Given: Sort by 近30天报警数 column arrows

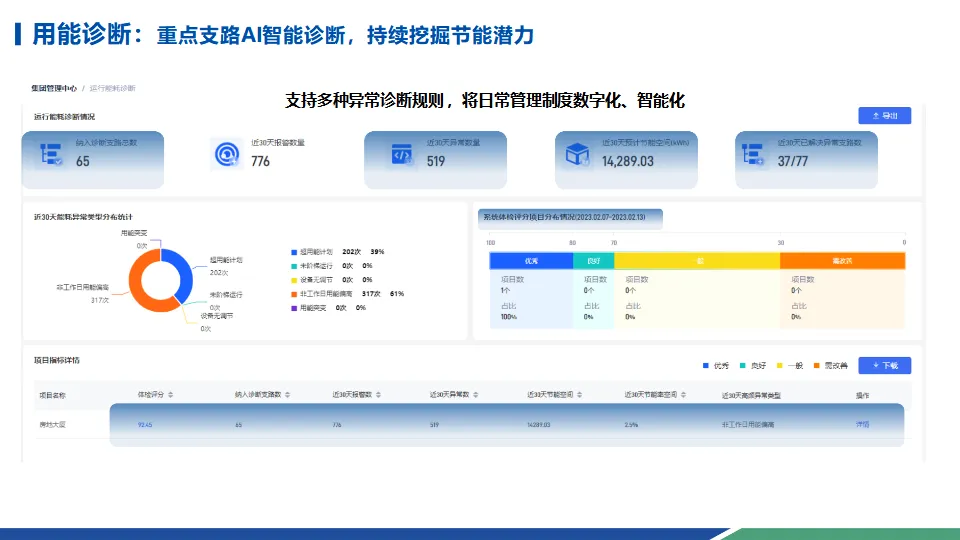Looking at the screenshot, I should coord(378,395).
